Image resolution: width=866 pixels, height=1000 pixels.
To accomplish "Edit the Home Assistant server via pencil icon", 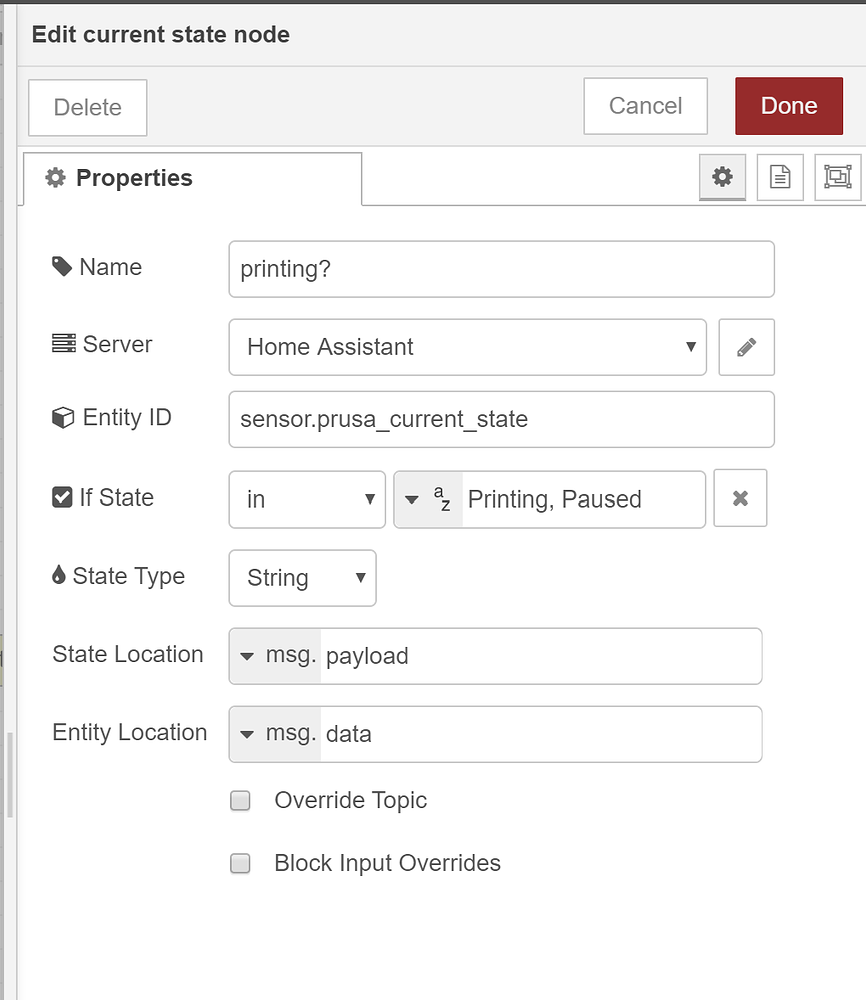I will pos(747,347).
